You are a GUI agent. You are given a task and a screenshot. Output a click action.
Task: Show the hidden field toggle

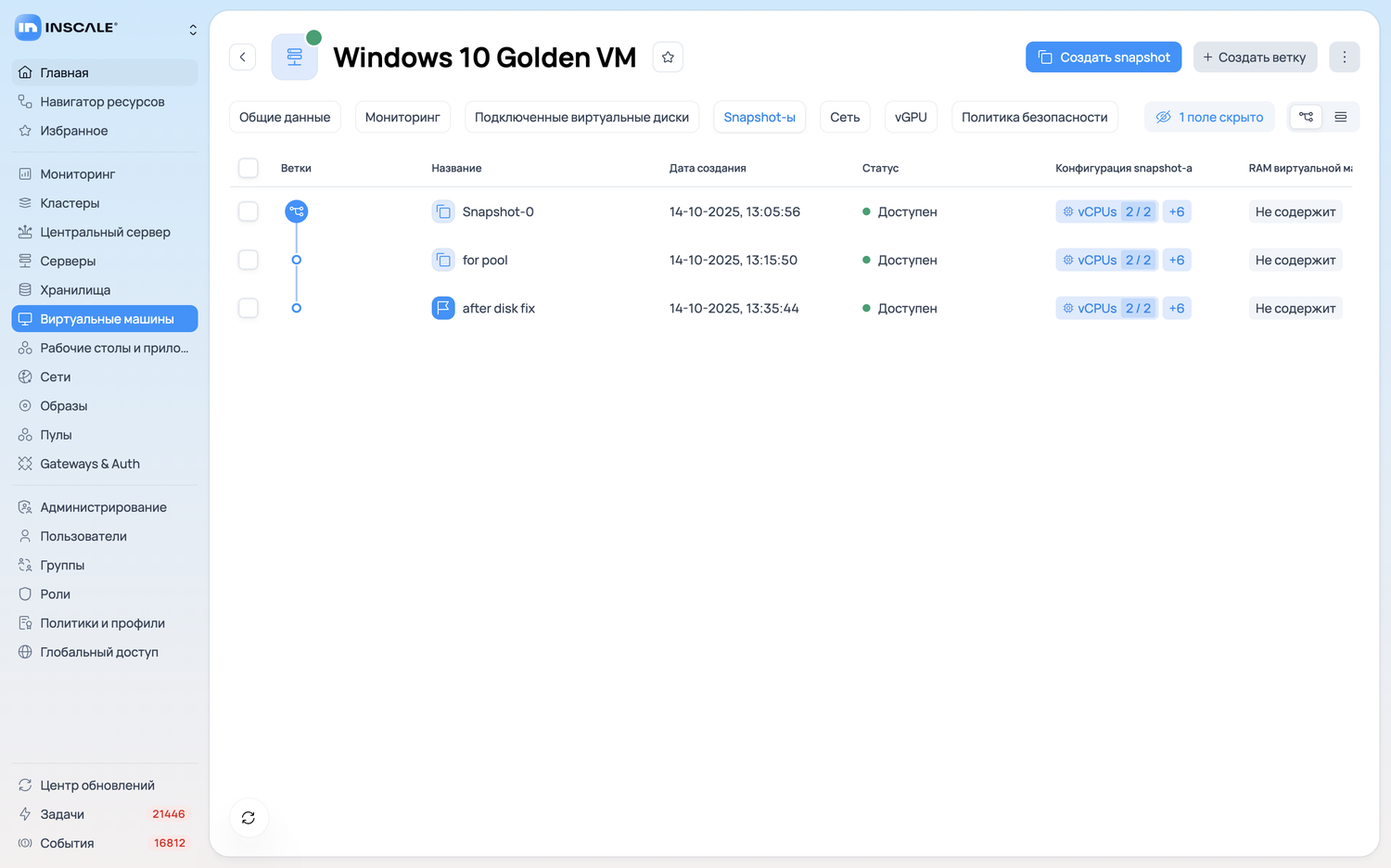1209,117
